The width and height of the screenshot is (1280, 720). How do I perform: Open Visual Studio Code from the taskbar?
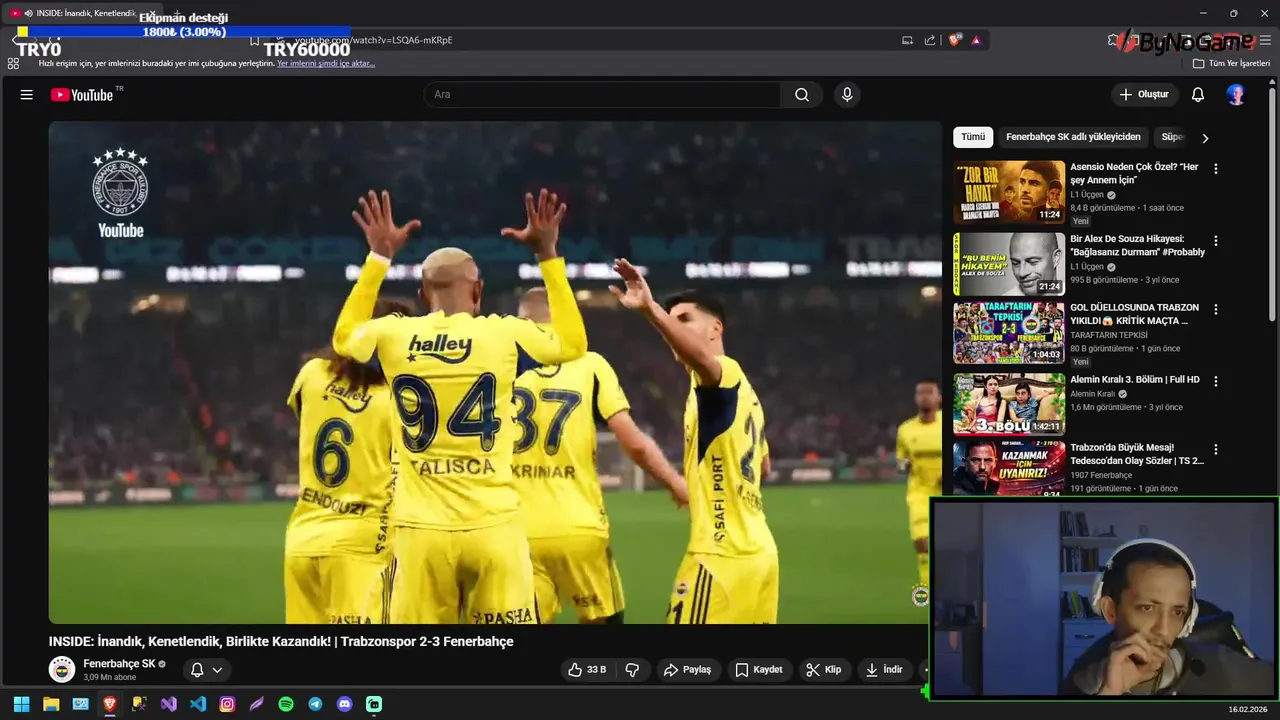coord(198,704)
